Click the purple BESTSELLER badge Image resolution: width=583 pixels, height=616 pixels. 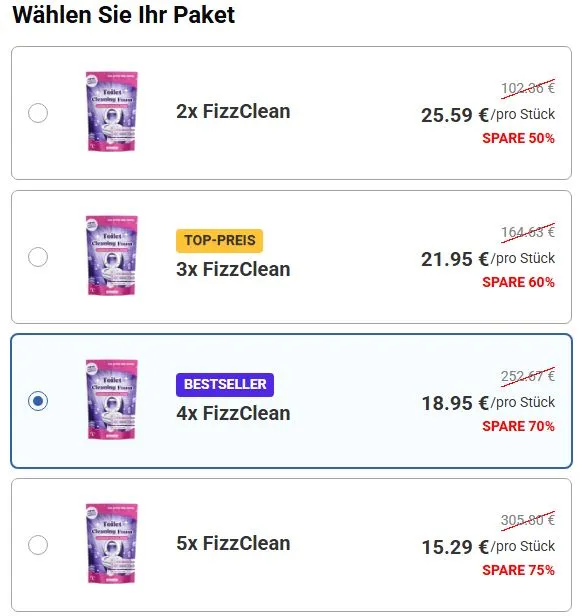tap(225, 385)
